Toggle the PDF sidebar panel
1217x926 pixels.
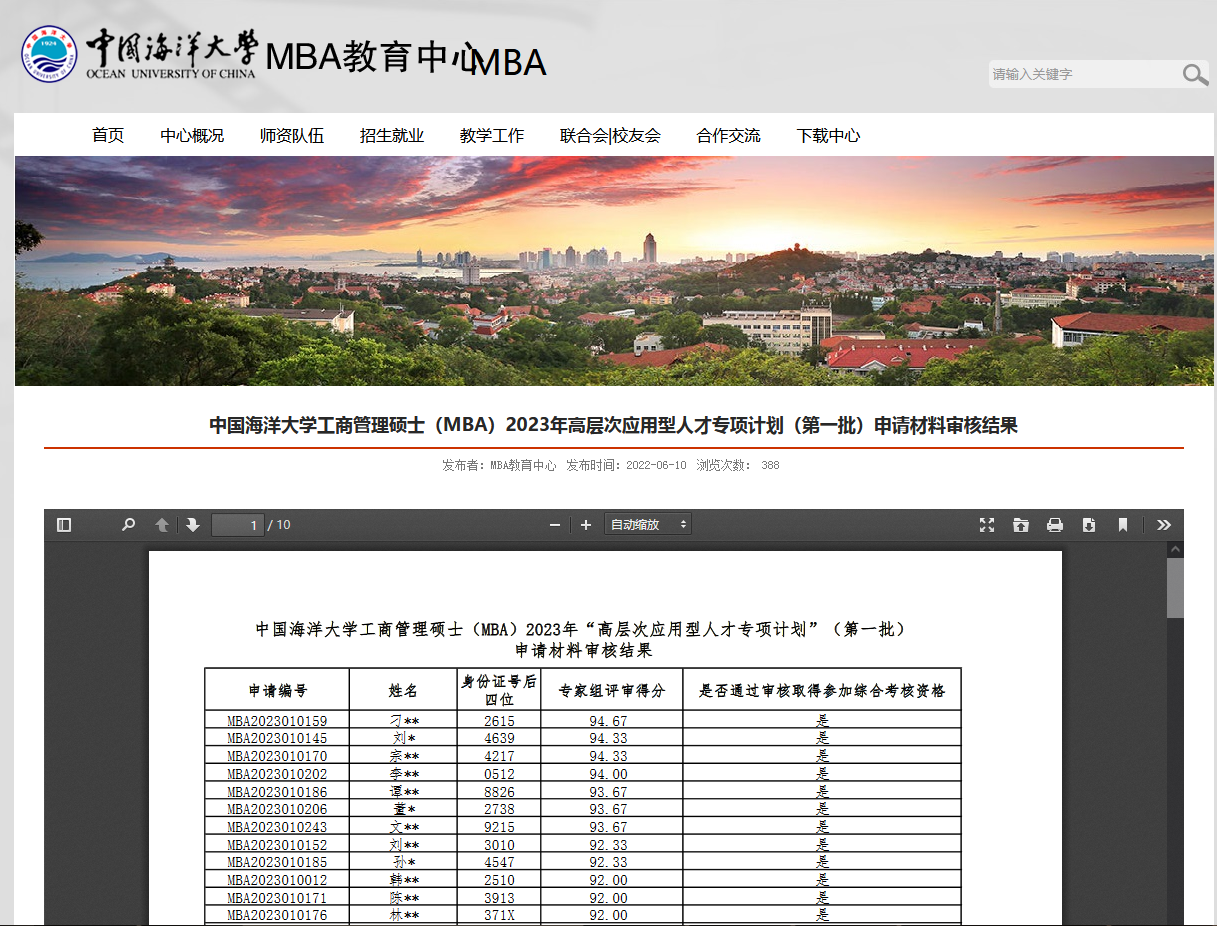click(64, 525)
